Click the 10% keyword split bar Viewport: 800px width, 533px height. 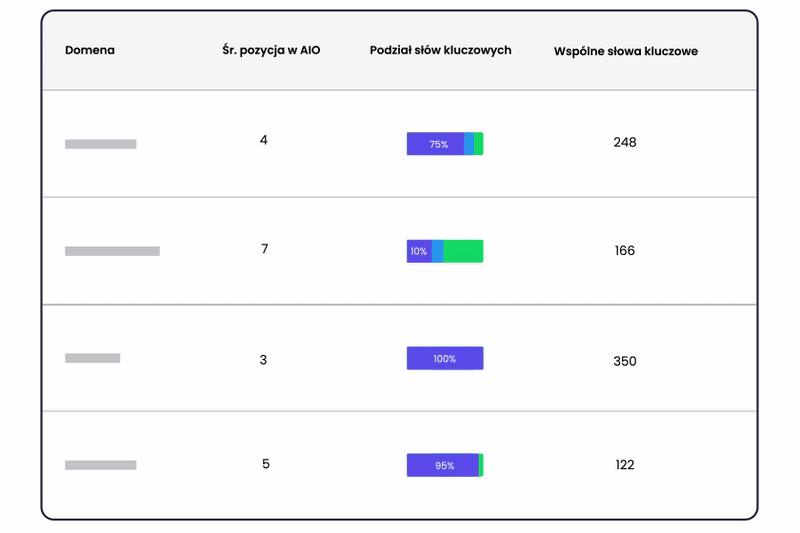pyautogui.click(x=444, y=251)
